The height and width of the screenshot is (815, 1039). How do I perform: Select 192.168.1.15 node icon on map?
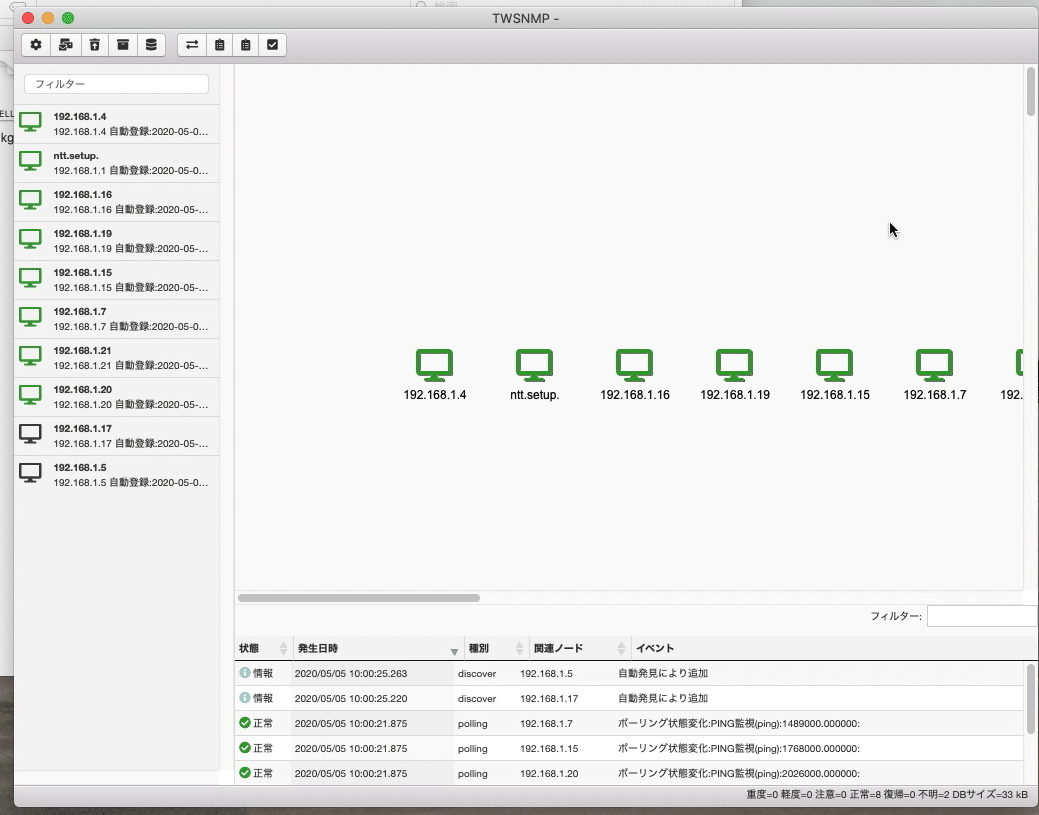(834, 365)
